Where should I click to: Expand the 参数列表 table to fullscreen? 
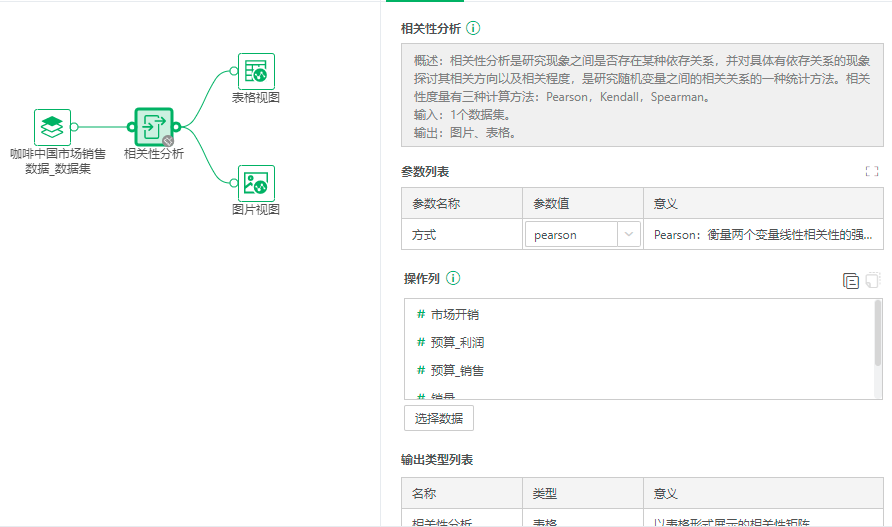872,172
